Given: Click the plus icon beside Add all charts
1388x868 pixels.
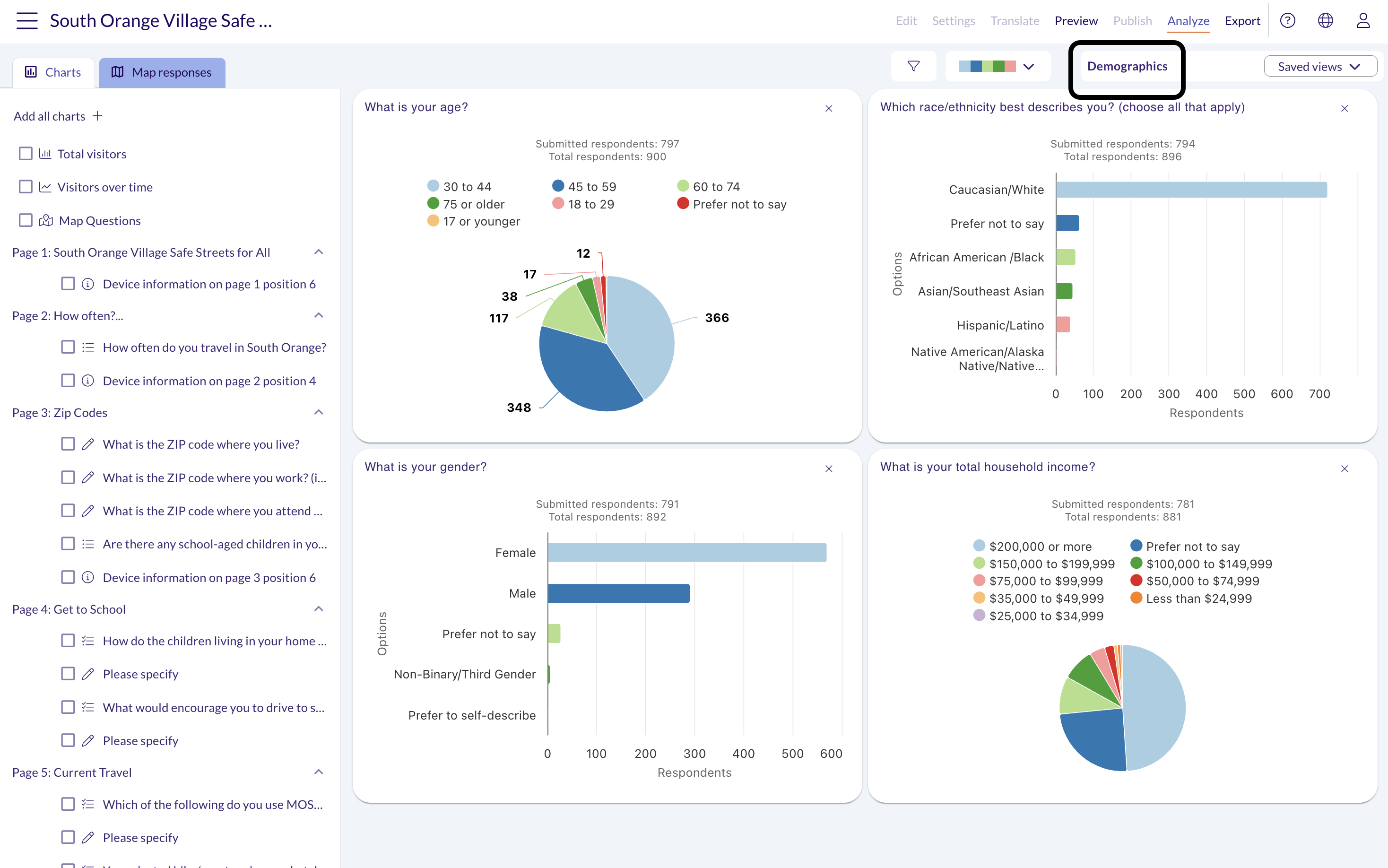Looking at the screenshot, I should (97, 116).
